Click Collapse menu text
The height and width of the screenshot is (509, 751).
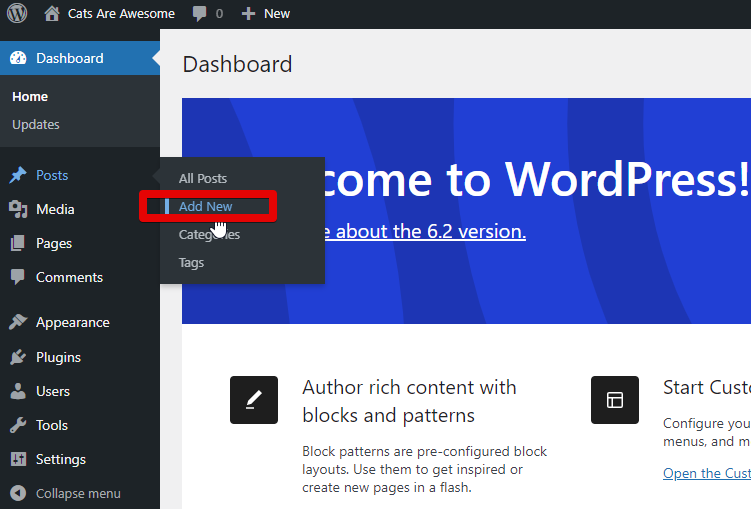[79, 493]
